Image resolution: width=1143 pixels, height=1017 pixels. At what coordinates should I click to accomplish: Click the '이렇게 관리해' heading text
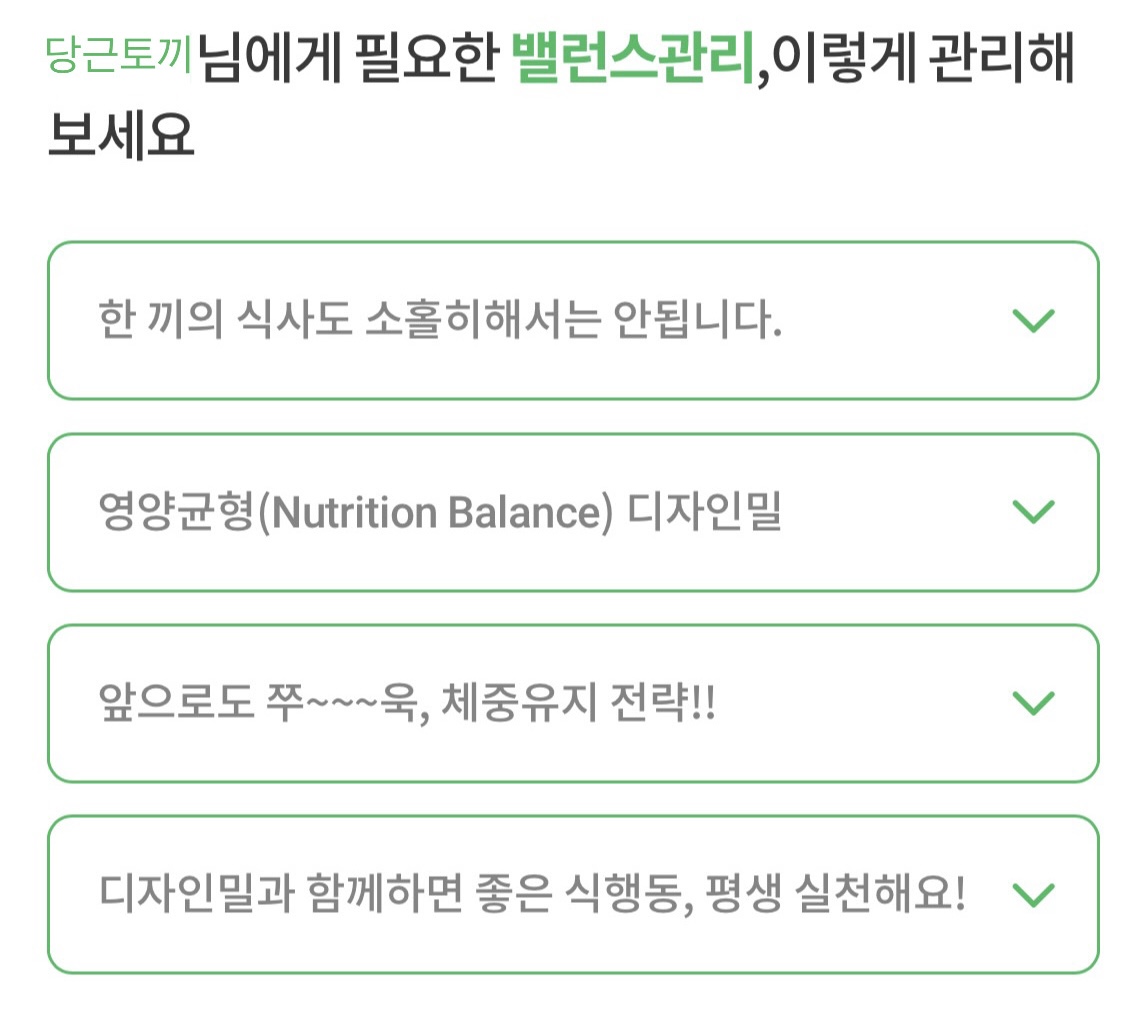(923, 57)
